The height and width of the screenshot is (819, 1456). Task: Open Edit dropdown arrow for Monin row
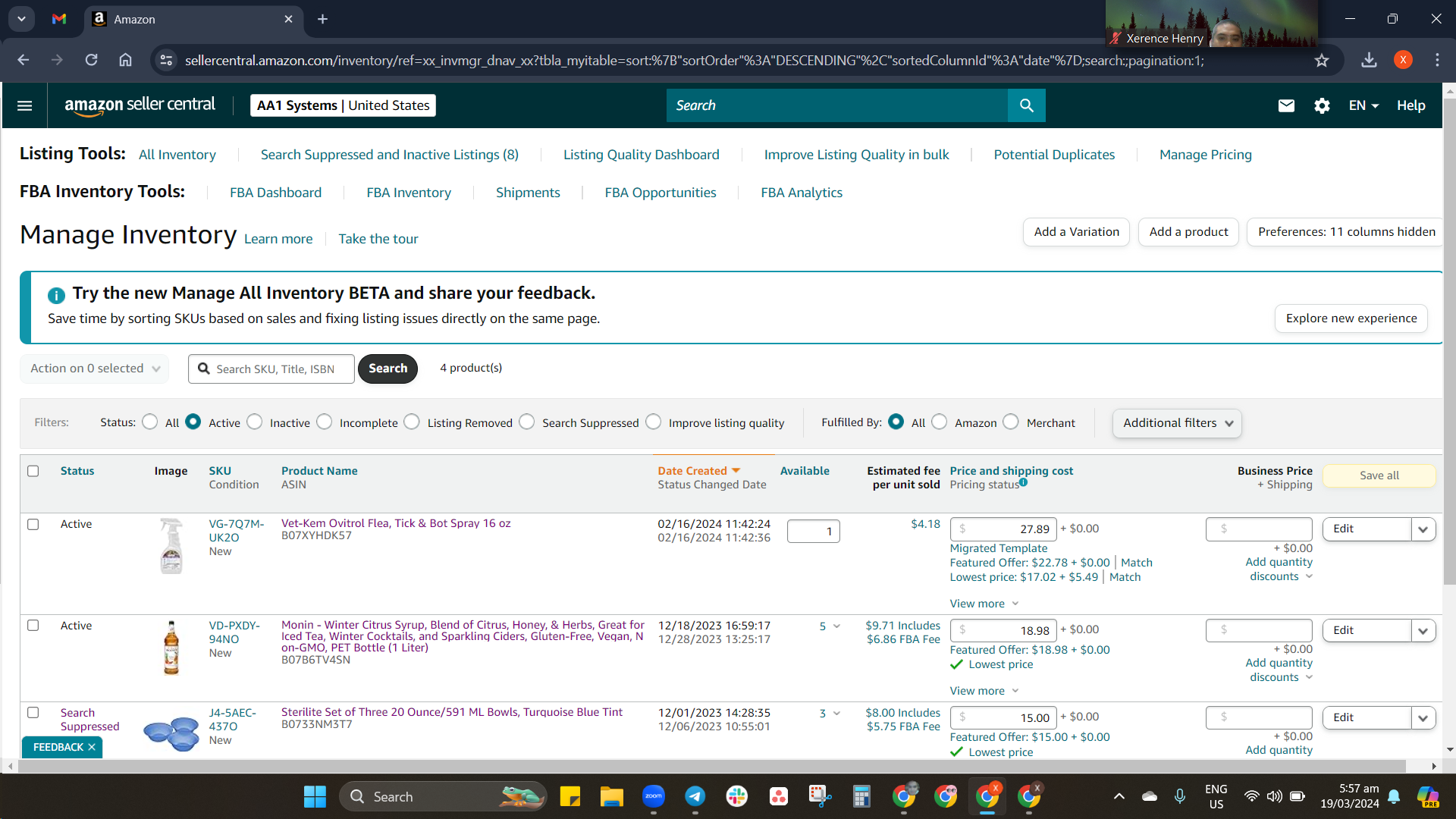point(1423,631)
